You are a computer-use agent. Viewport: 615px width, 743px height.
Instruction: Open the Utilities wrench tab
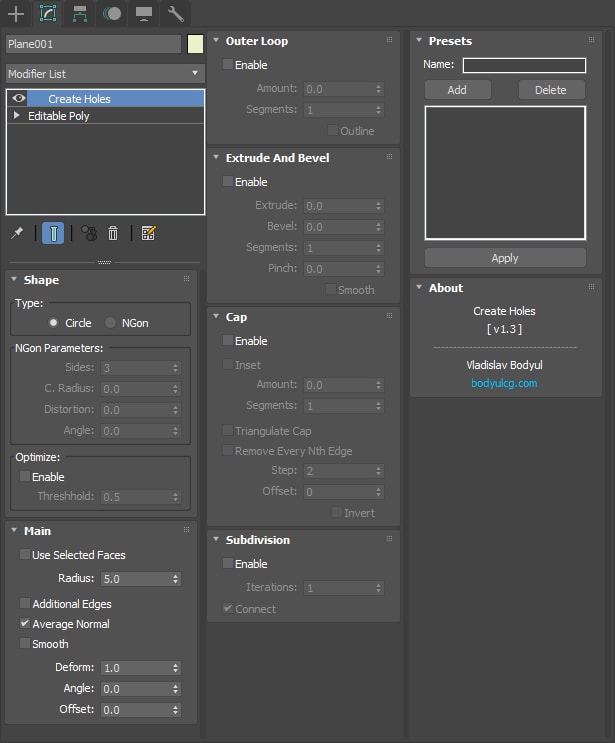point(175,14)
